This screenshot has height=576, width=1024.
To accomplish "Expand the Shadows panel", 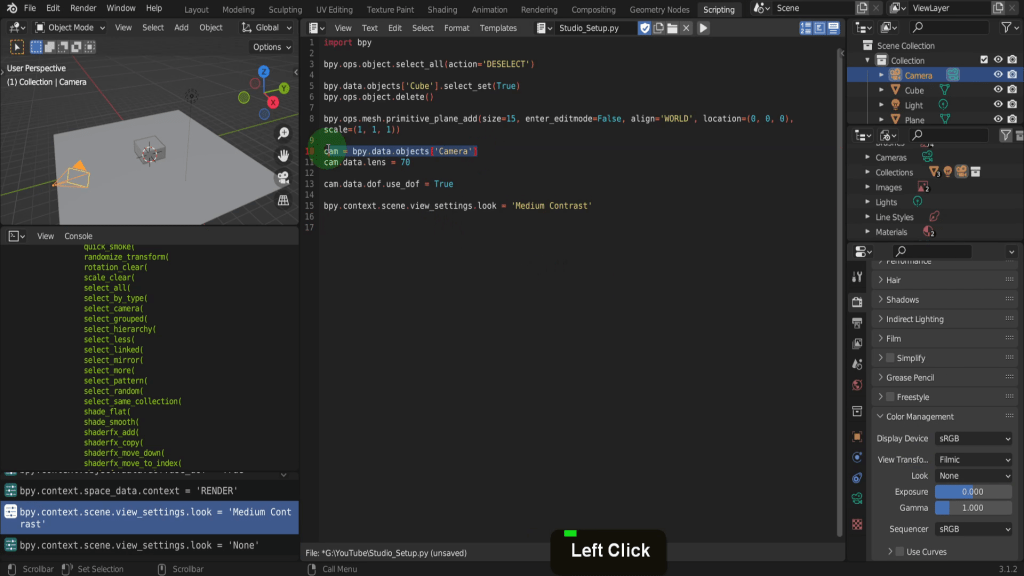I will pos(902,300).
